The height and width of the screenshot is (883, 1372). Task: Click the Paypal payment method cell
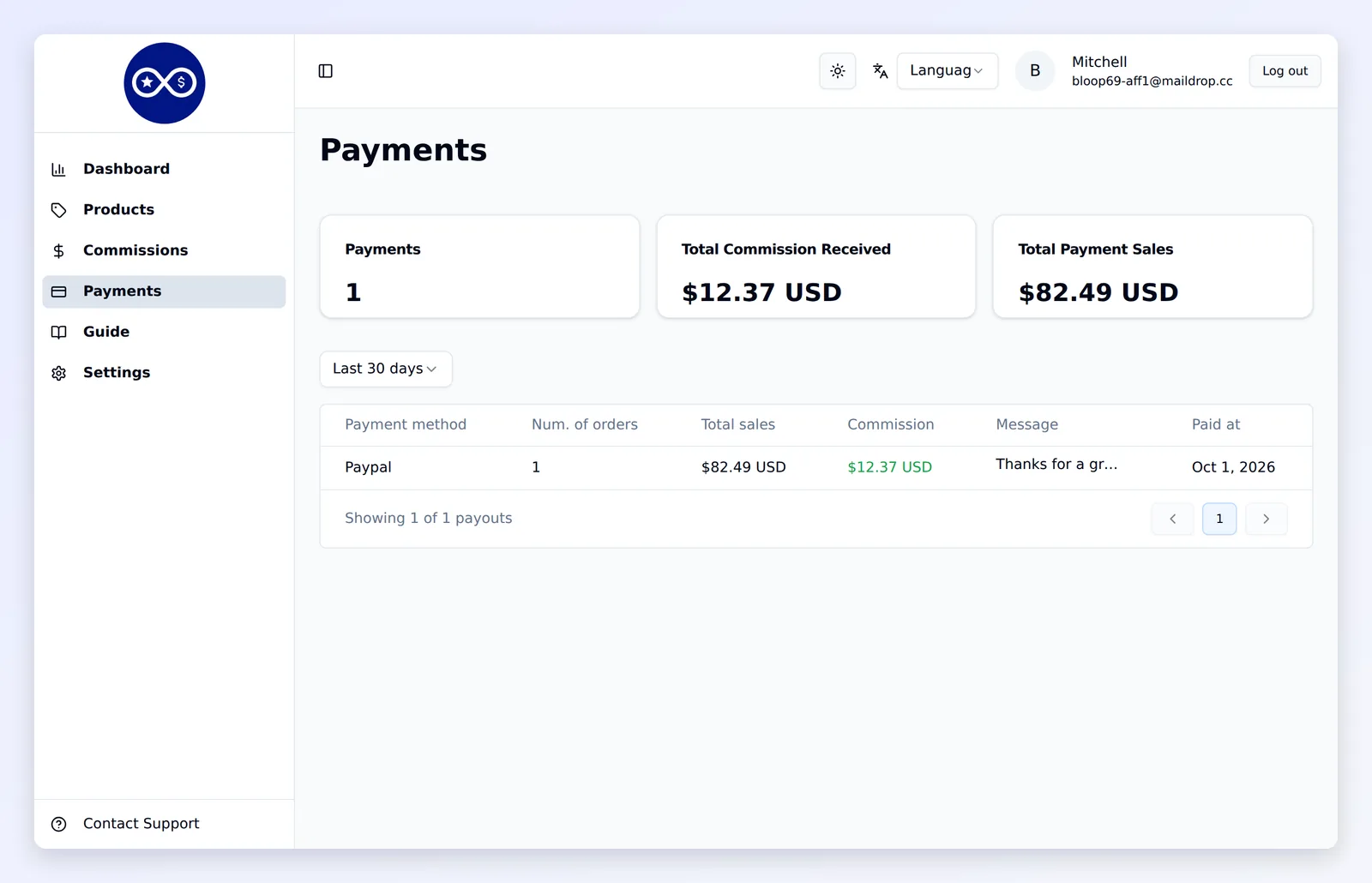368,467
